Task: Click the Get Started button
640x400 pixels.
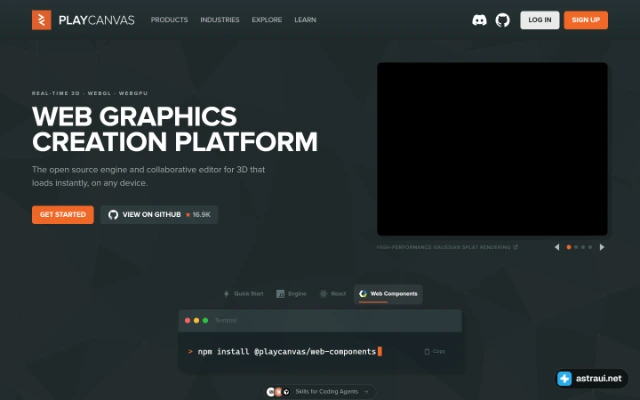Action: tap(63, 215)
